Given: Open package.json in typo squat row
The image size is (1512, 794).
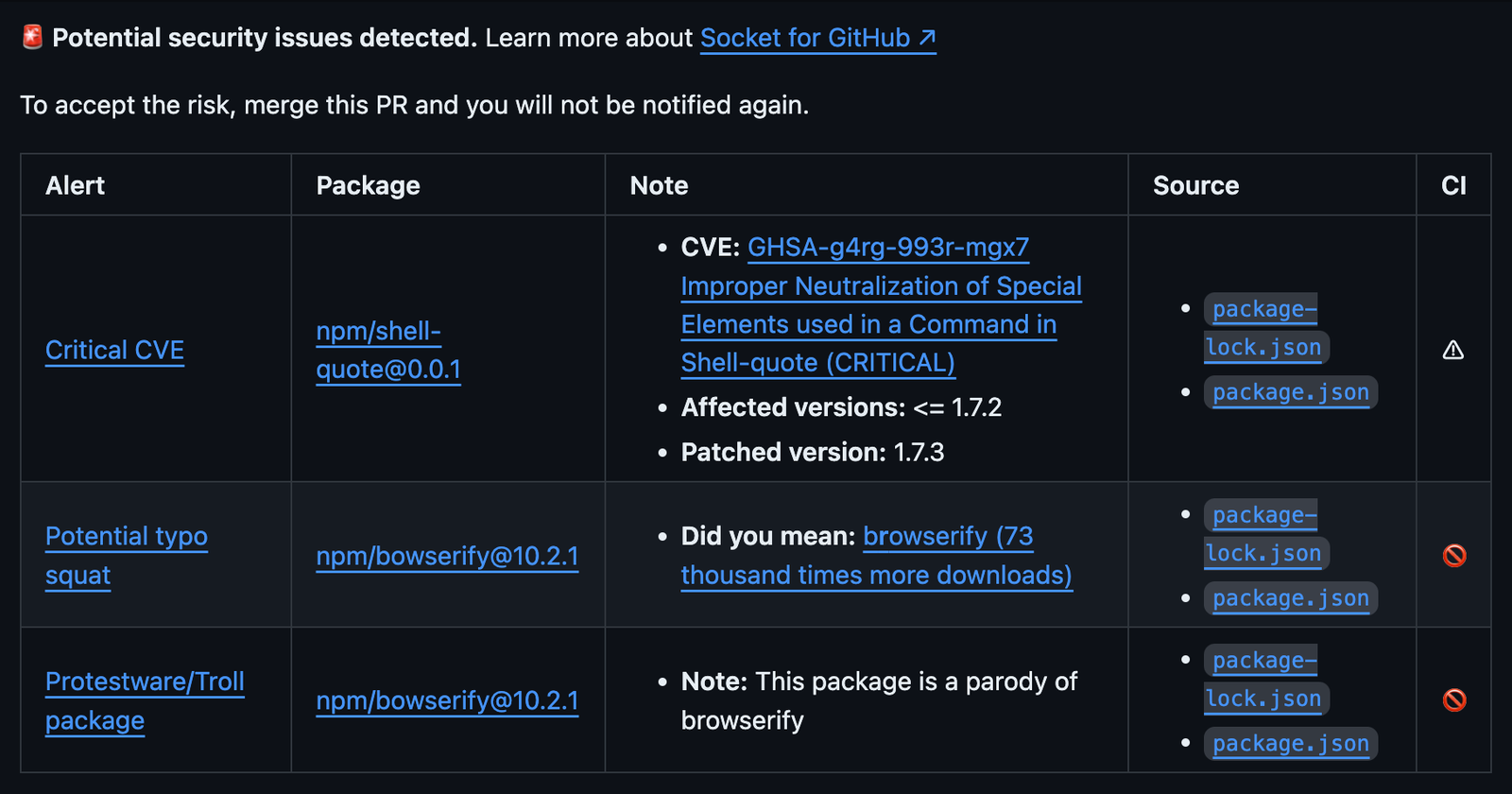Looking at the screenshot, I should tap(1291, 598).
